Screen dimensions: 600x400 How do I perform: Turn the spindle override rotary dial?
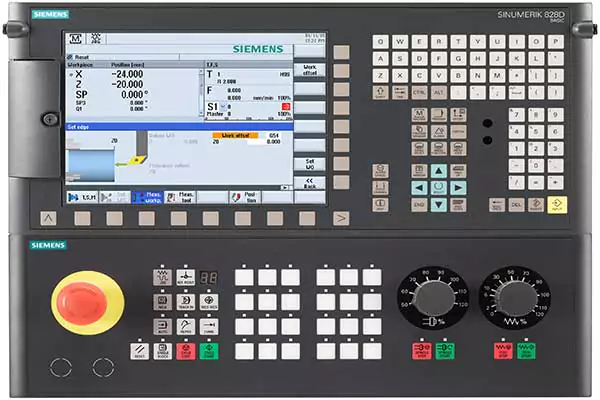pos(433,298)
